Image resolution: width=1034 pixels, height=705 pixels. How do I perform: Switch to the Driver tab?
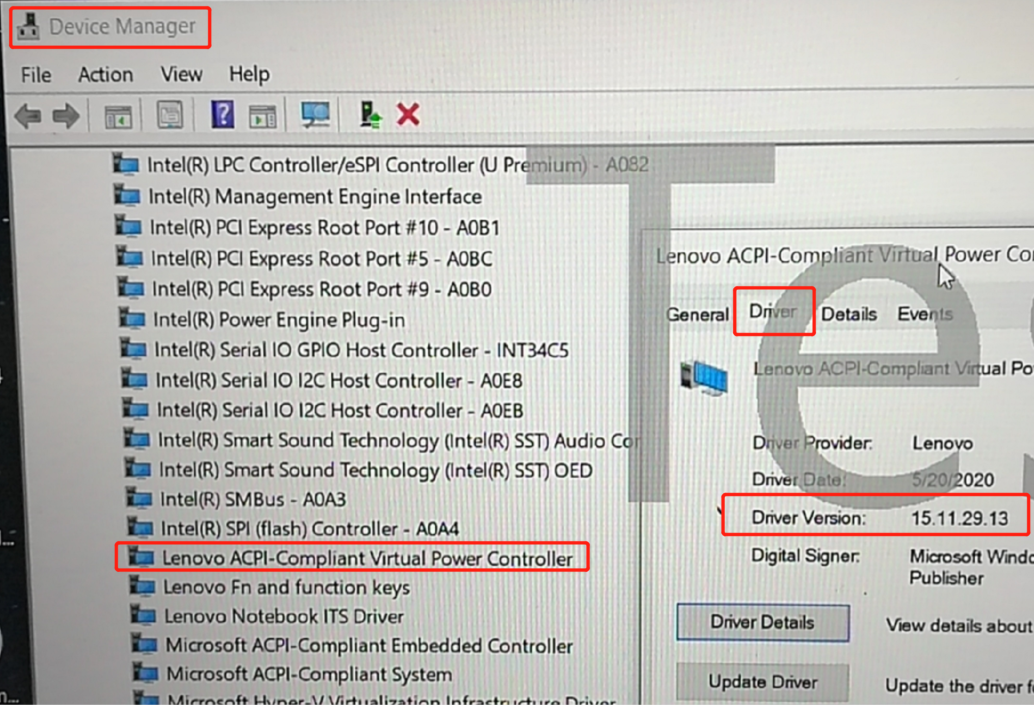click(x=774, y=311)
